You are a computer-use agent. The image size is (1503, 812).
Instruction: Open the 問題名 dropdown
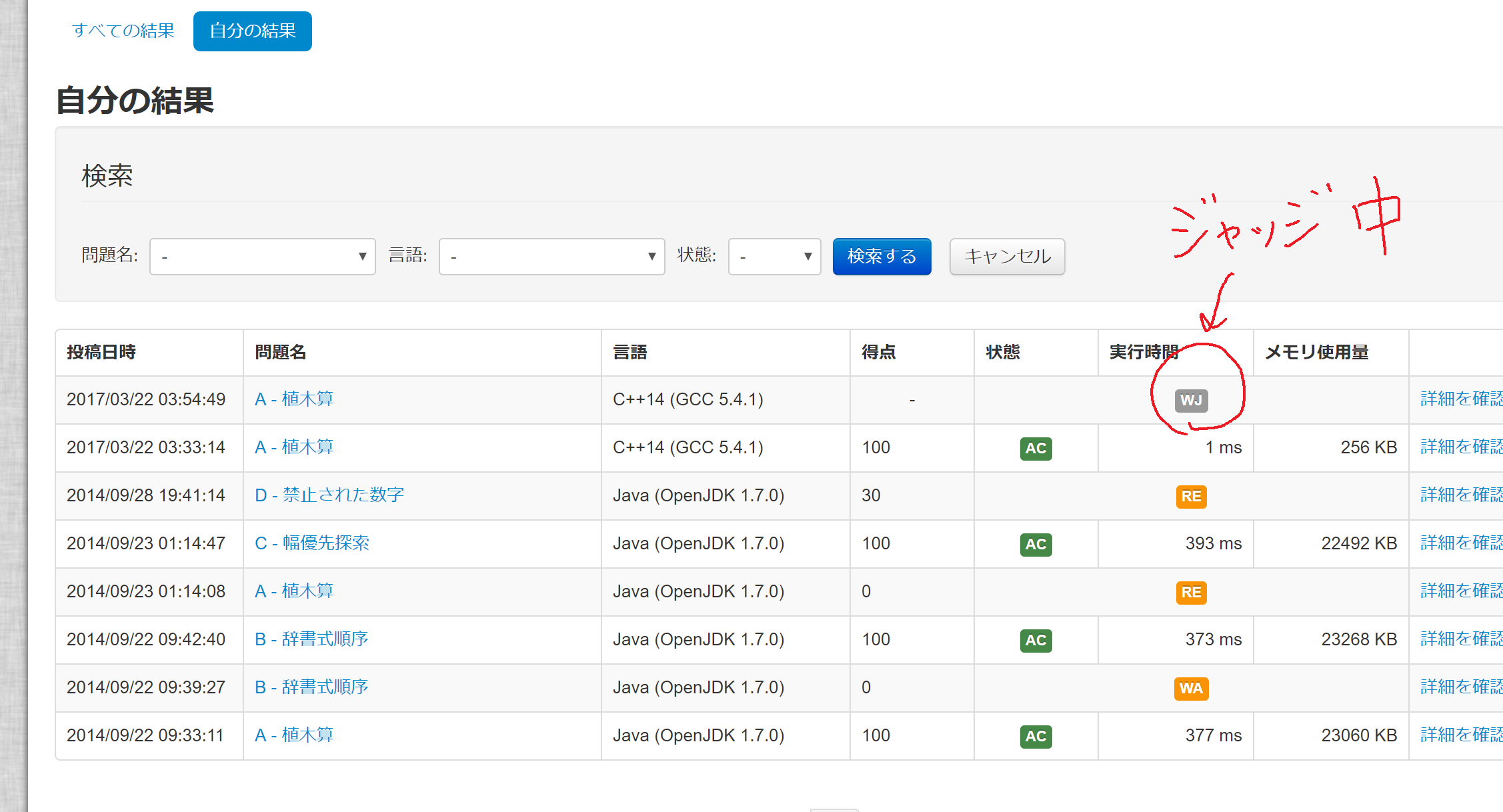(263, 257)
